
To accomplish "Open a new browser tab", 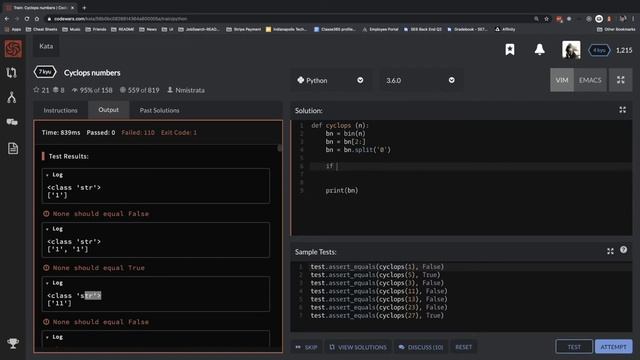I will click(x=84, y=7).
